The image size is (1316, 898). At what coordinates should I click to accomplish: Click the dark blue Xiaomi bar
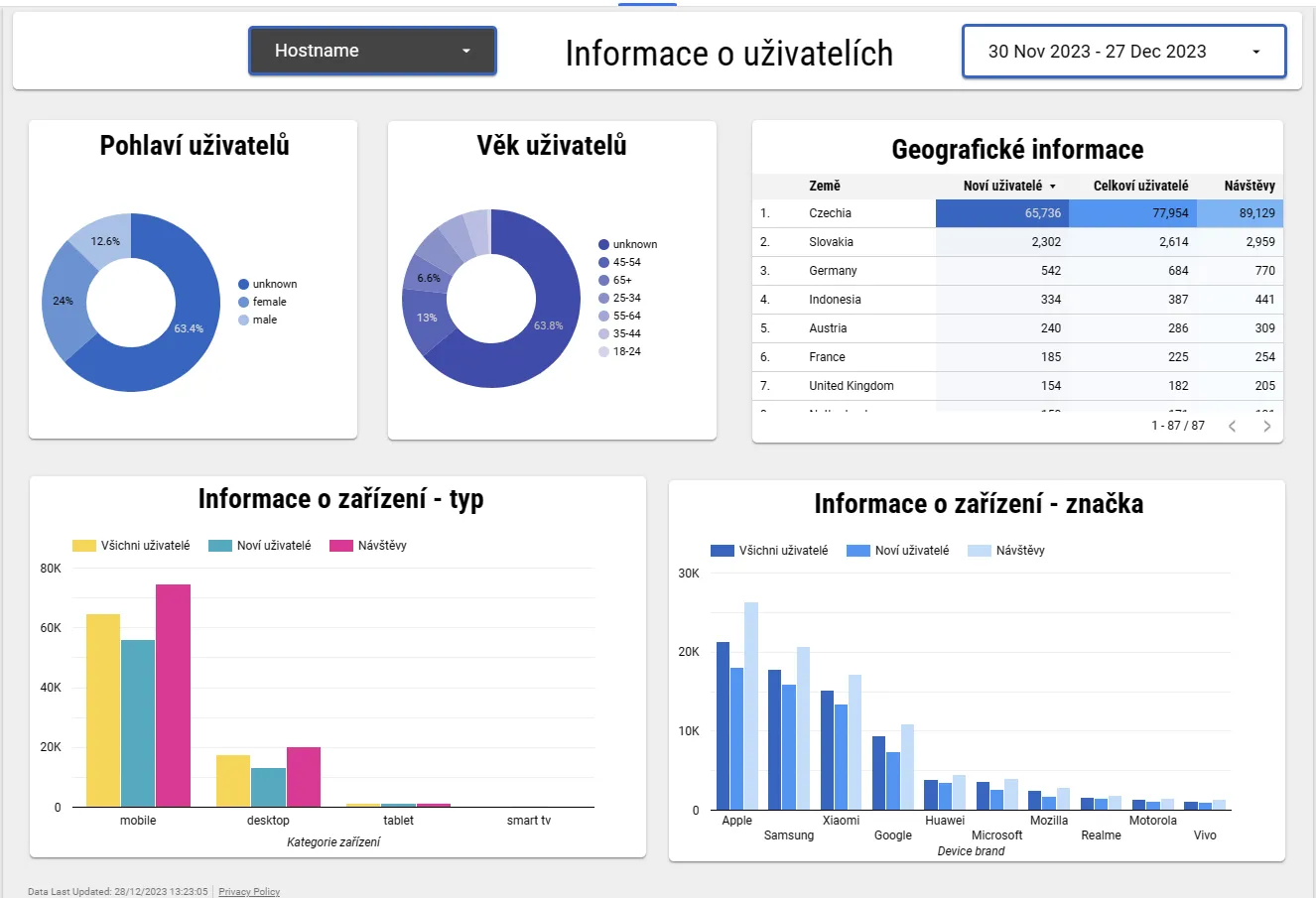[x=828, y=750]
